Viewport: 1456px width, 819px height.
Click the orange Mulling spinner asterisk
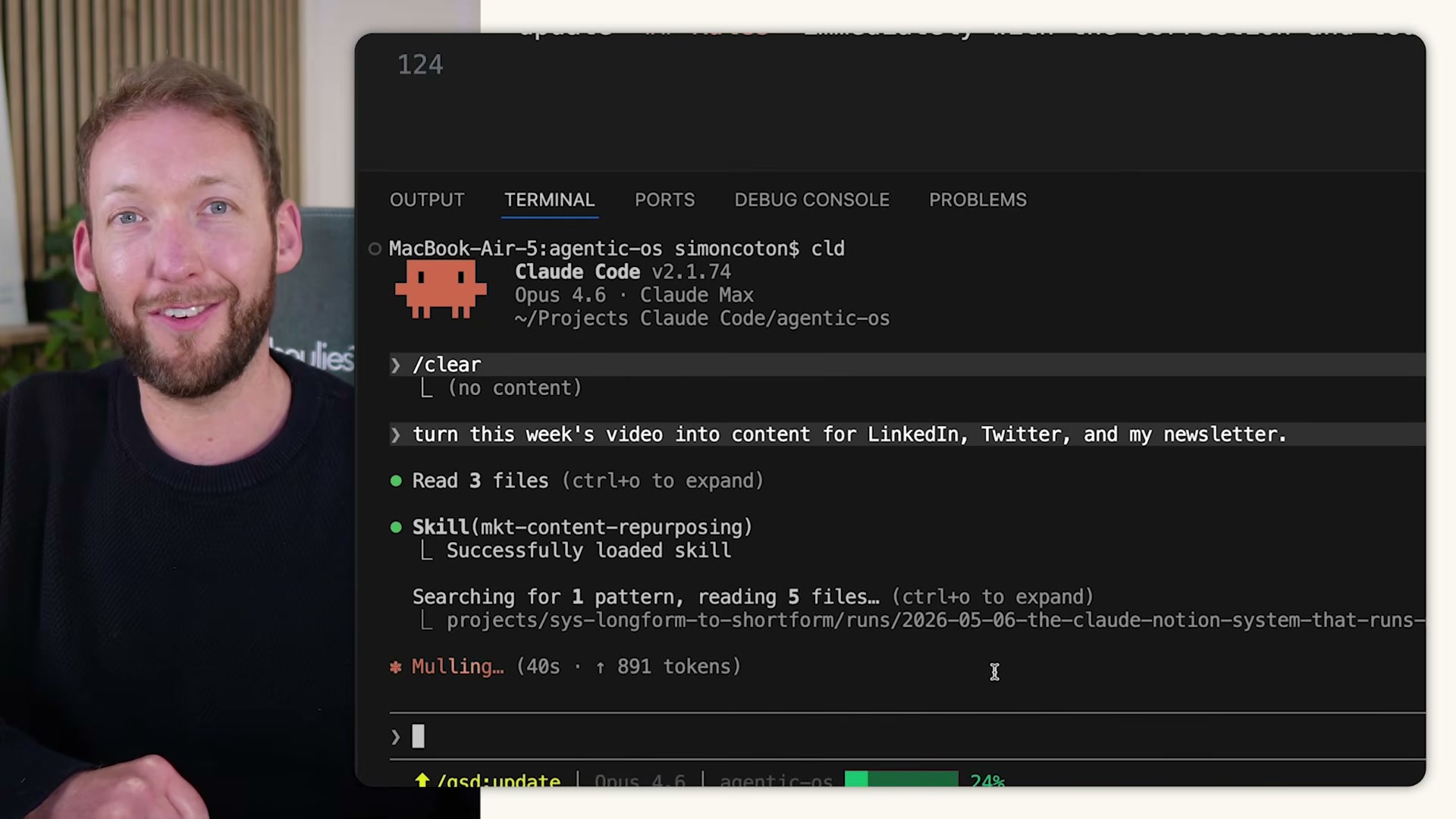click(396, 667)
